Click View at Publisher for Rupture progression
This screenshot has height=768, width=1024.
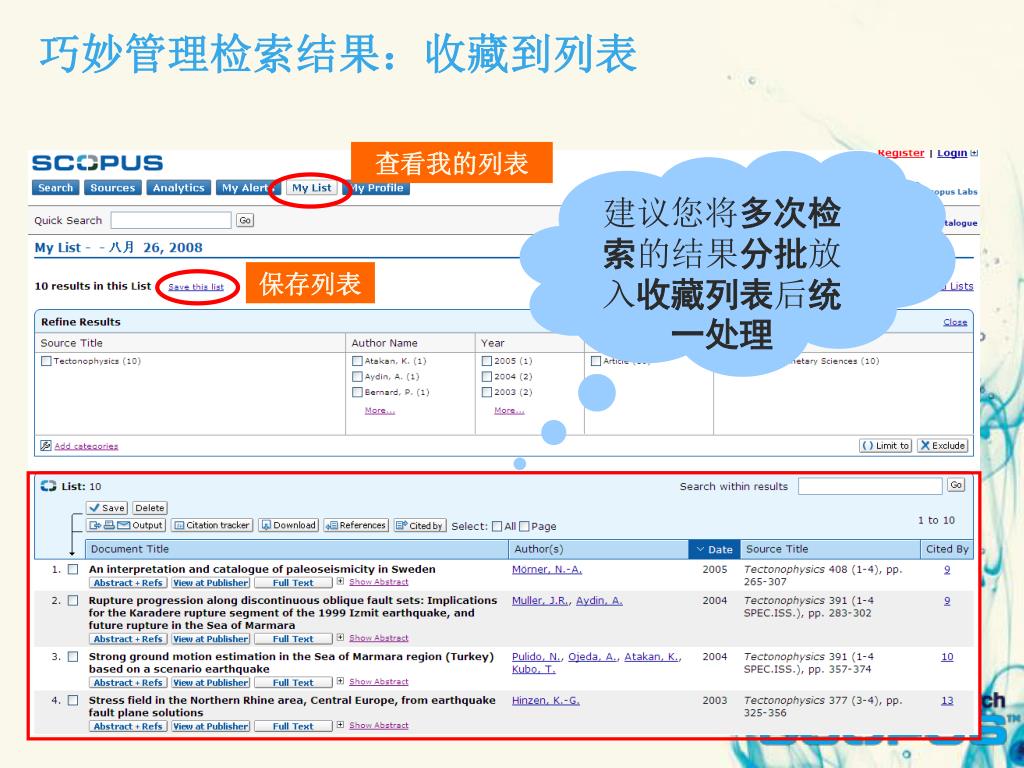tap(211, 639)
